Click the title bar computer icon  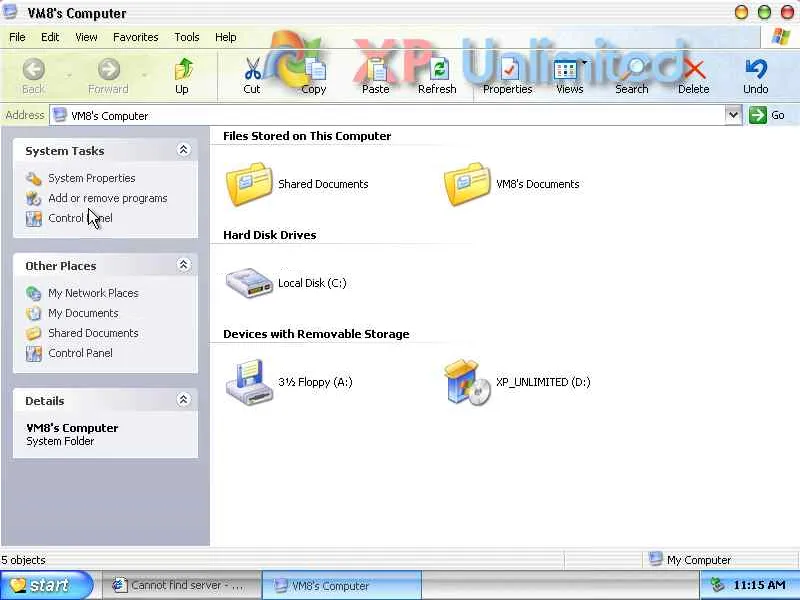[x=10, y=12]
